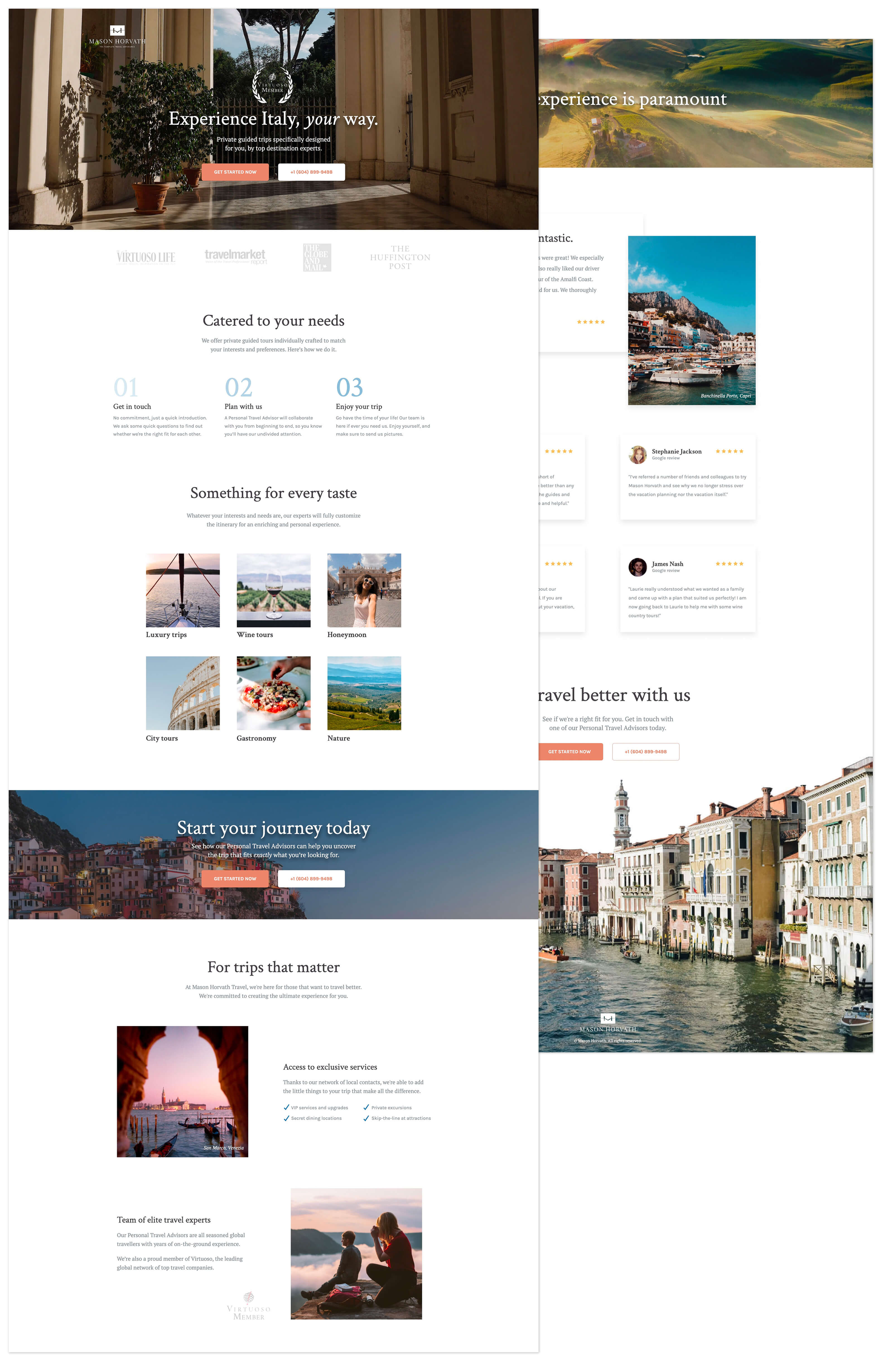This screenshot has width=883, height=1372.
Task: Open the Honeymoon thumbnail
Action: [364, 590]
